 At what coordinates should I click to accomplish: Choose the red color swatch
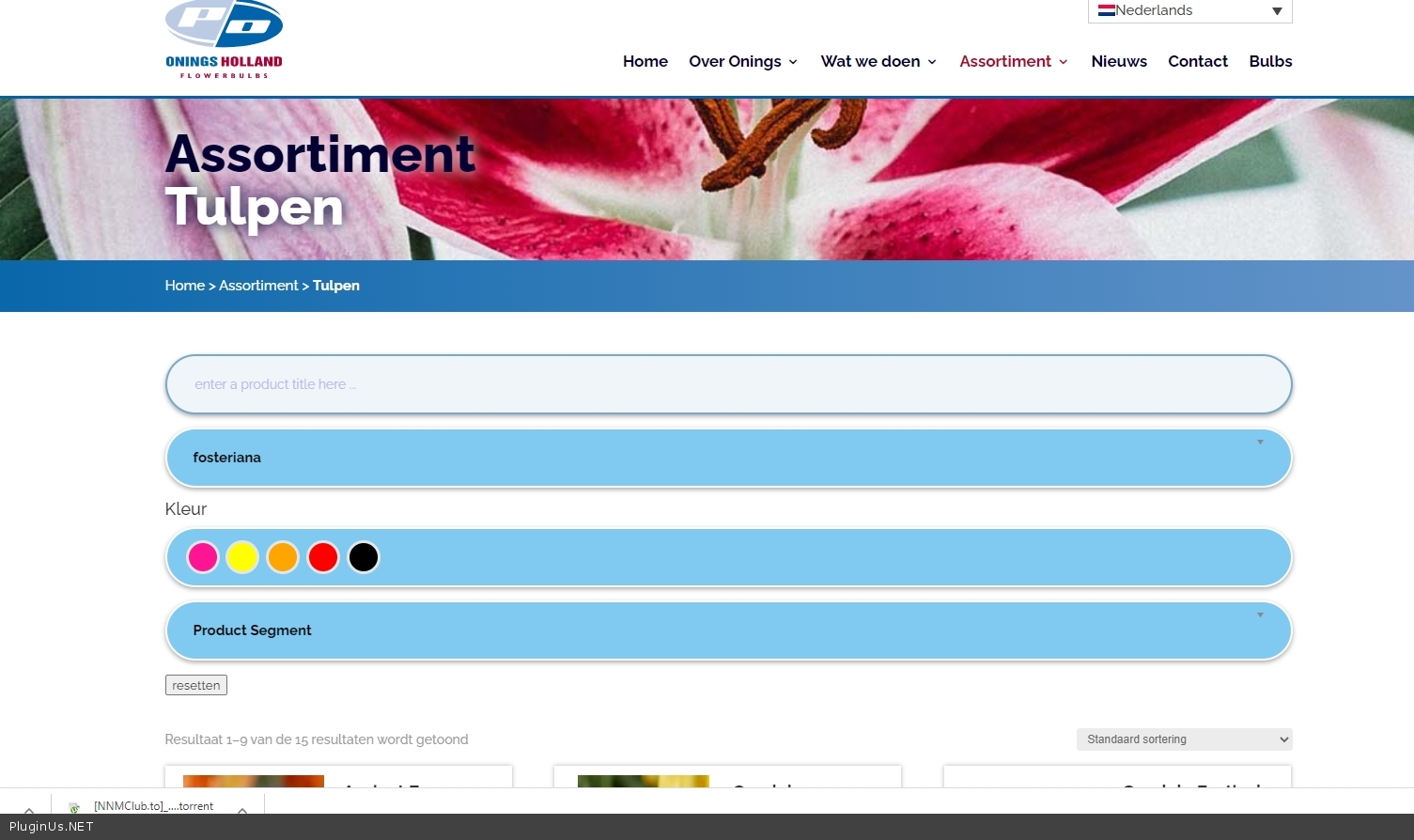pos(323,557)
